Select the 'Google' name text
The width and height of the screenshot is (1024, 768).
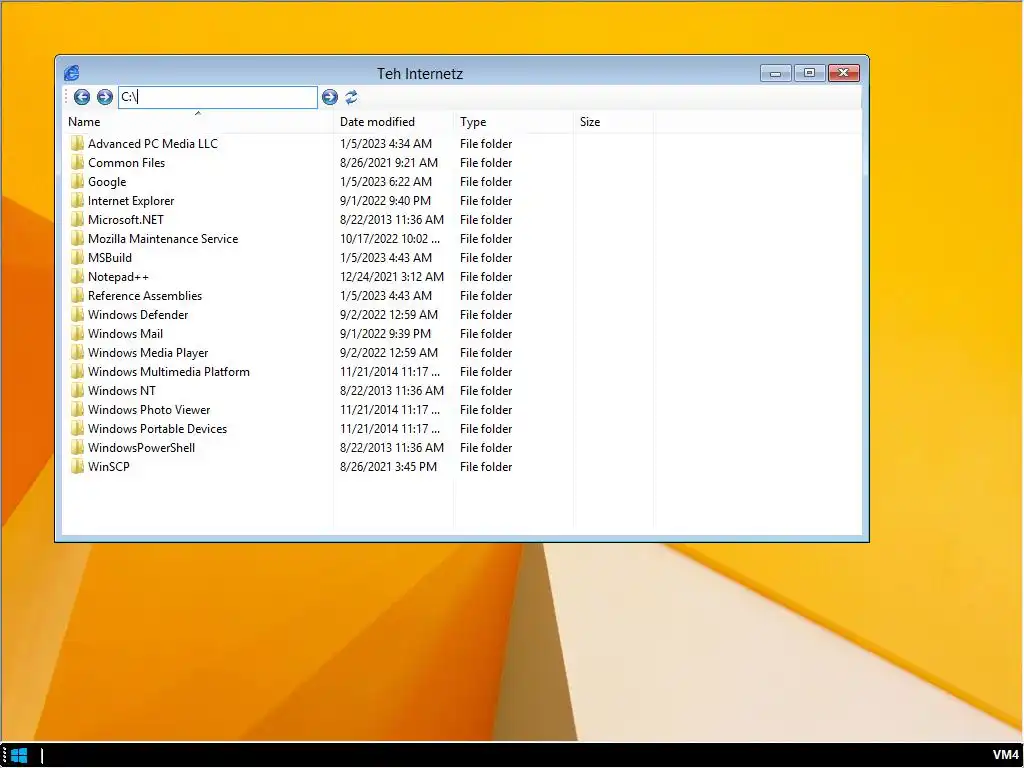coord(107,182)
